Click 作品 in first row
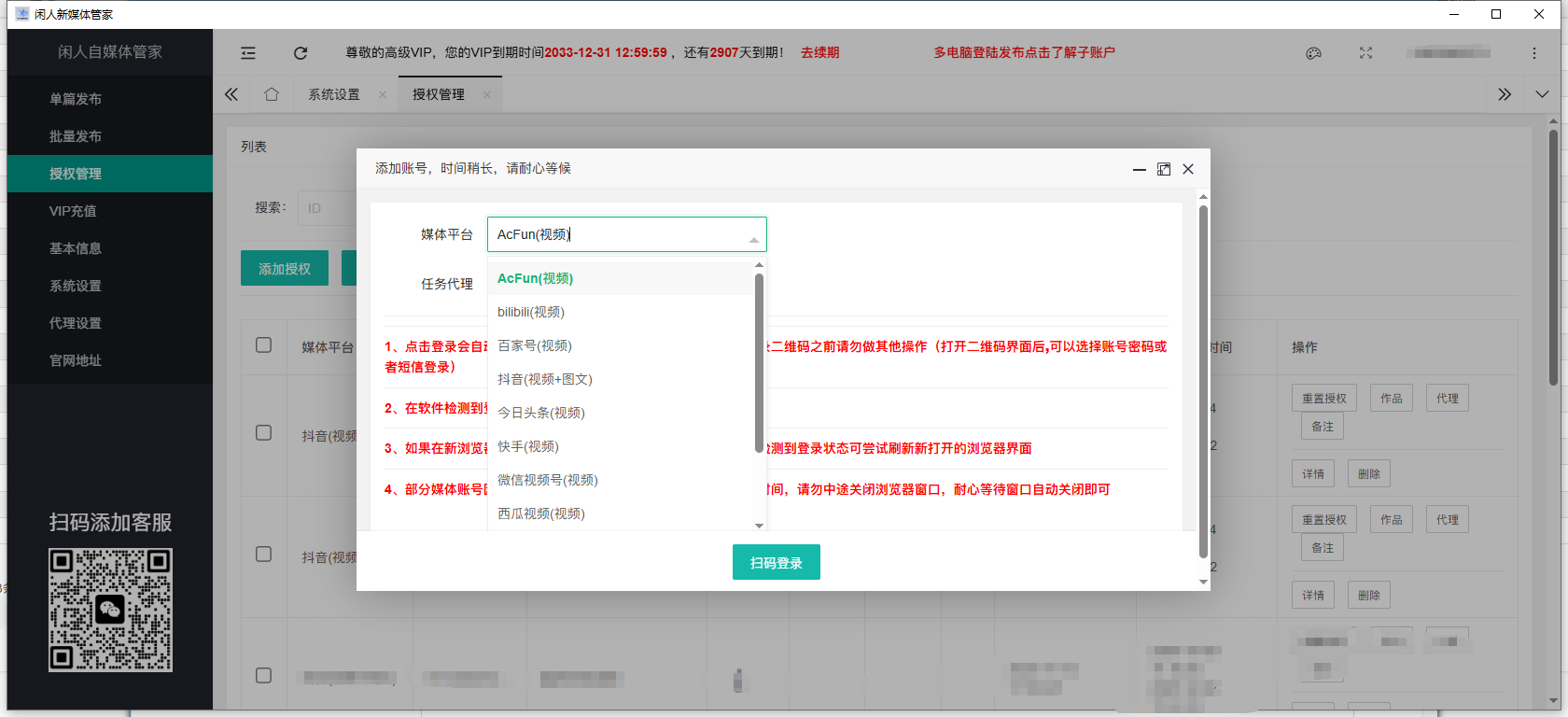Image resolution: width=1568 pixels, height=717 pixels. coord(1392,399)
